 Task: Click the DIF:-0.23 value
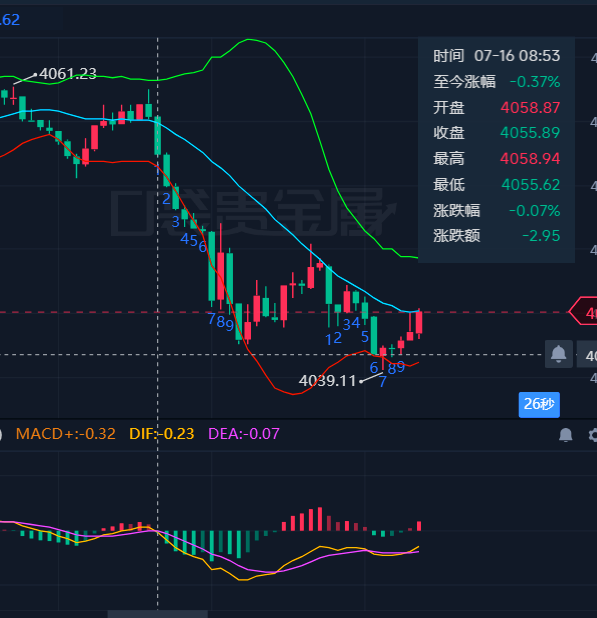click(x=162, y=434)
